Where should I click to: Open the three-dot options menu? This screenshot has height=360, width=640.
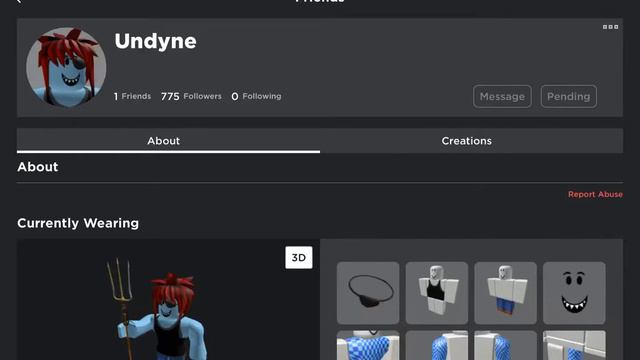pyautogui.click(x=610, y=27)
